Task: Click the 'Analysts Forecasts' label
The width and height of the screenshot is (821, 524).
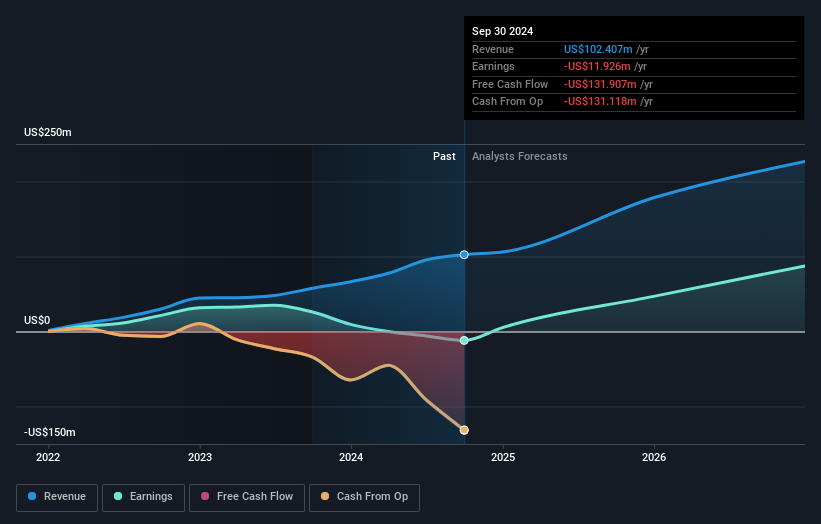Action: click(519, 157)
